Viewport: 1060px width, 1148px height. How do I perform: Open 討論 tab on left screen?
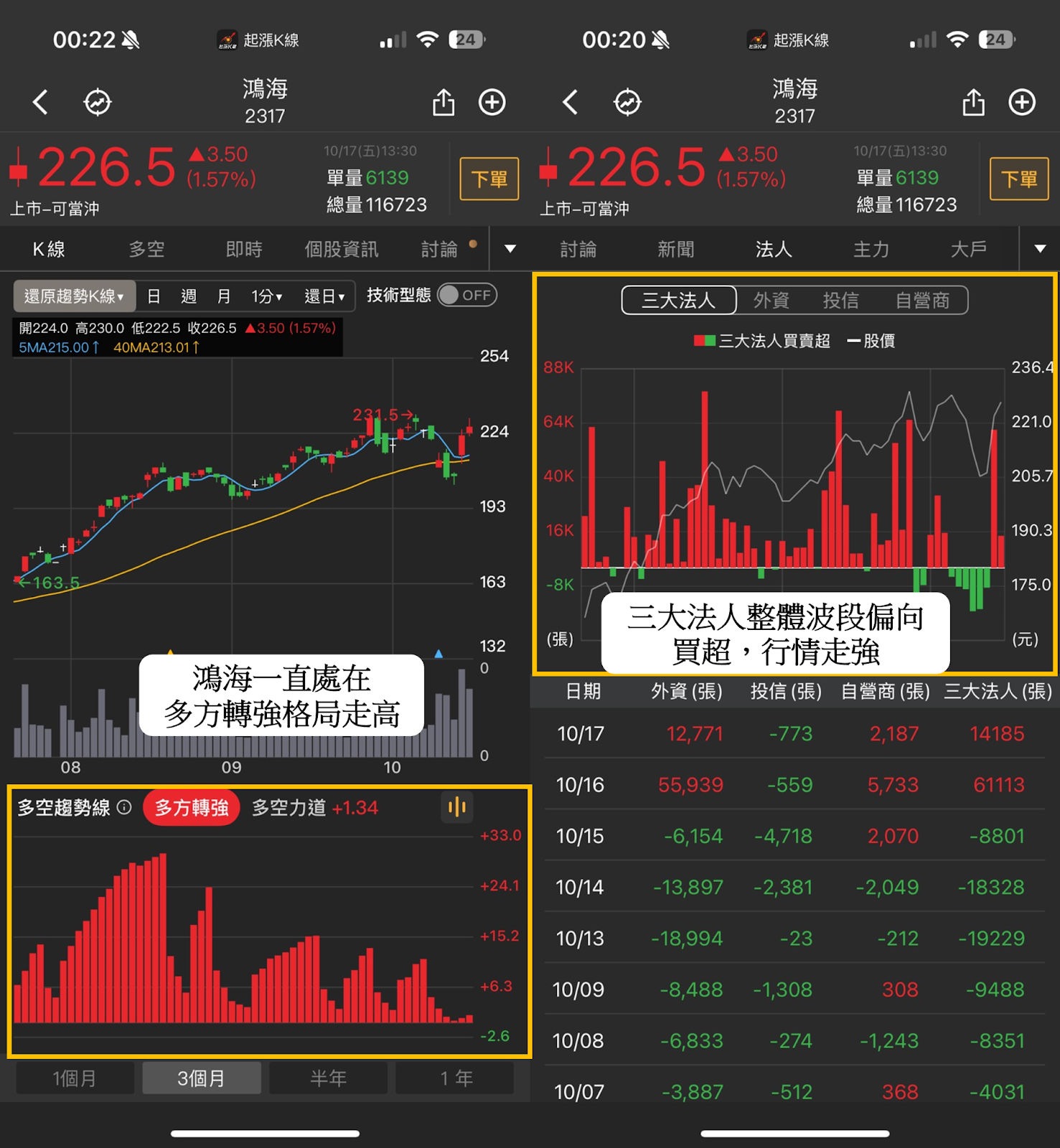point(439,249)
